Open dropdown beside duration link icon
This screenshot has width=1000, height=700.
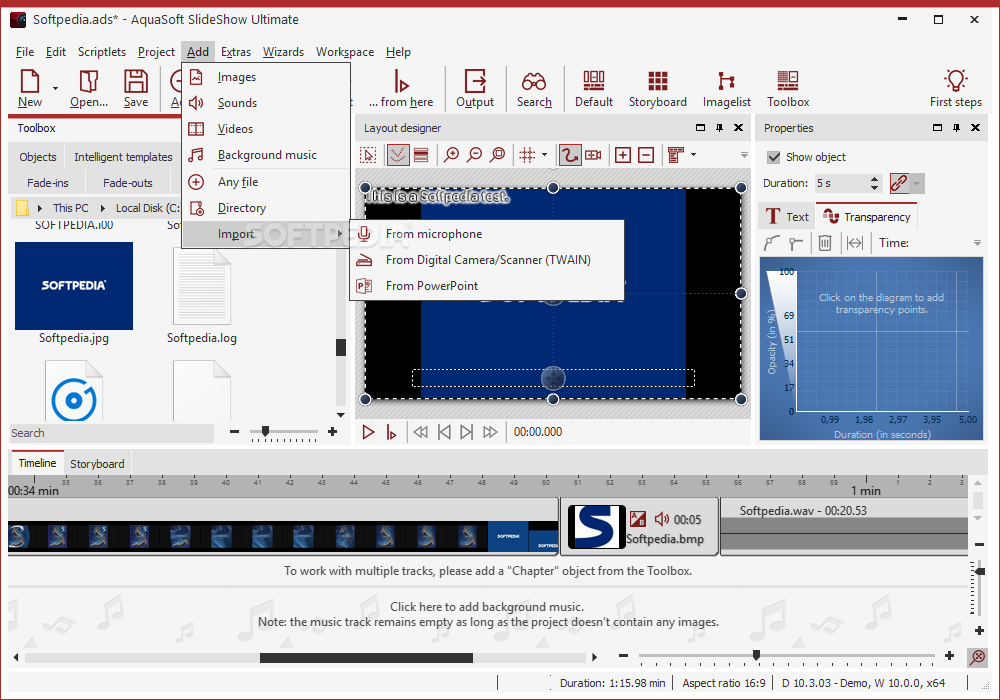[916, 184]
